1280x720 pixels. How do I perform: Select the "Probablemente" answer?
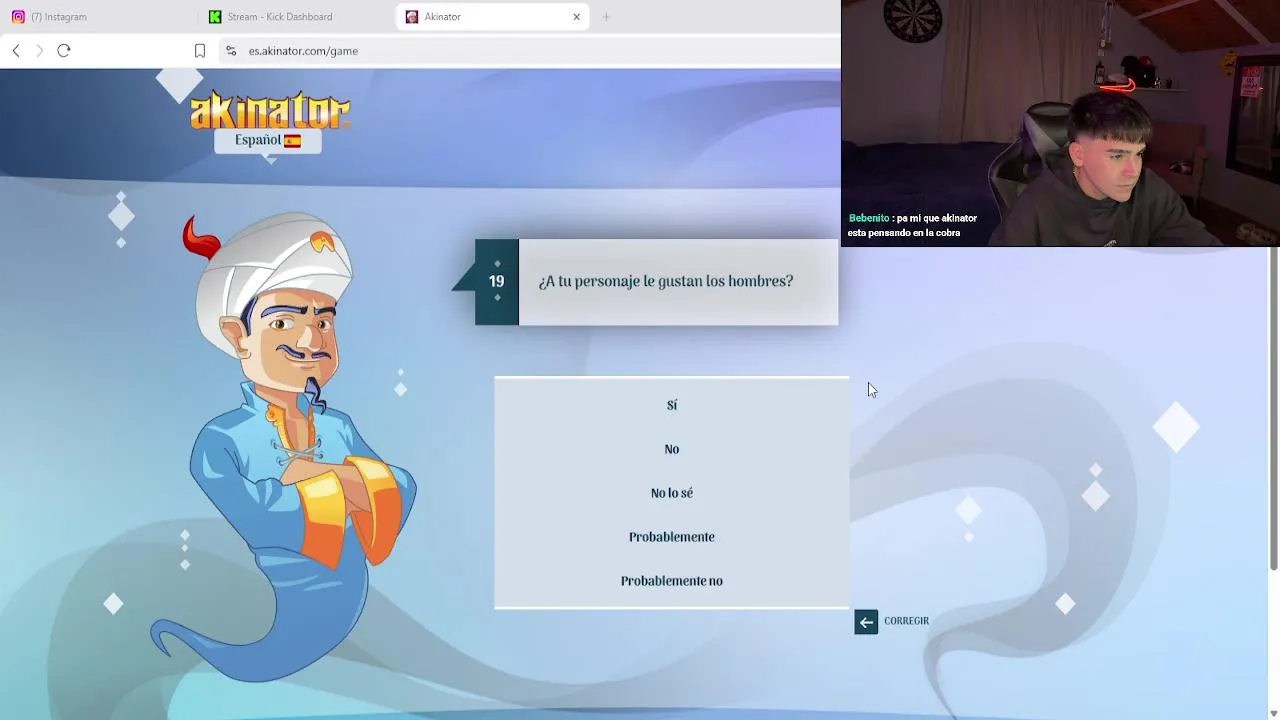671,537
